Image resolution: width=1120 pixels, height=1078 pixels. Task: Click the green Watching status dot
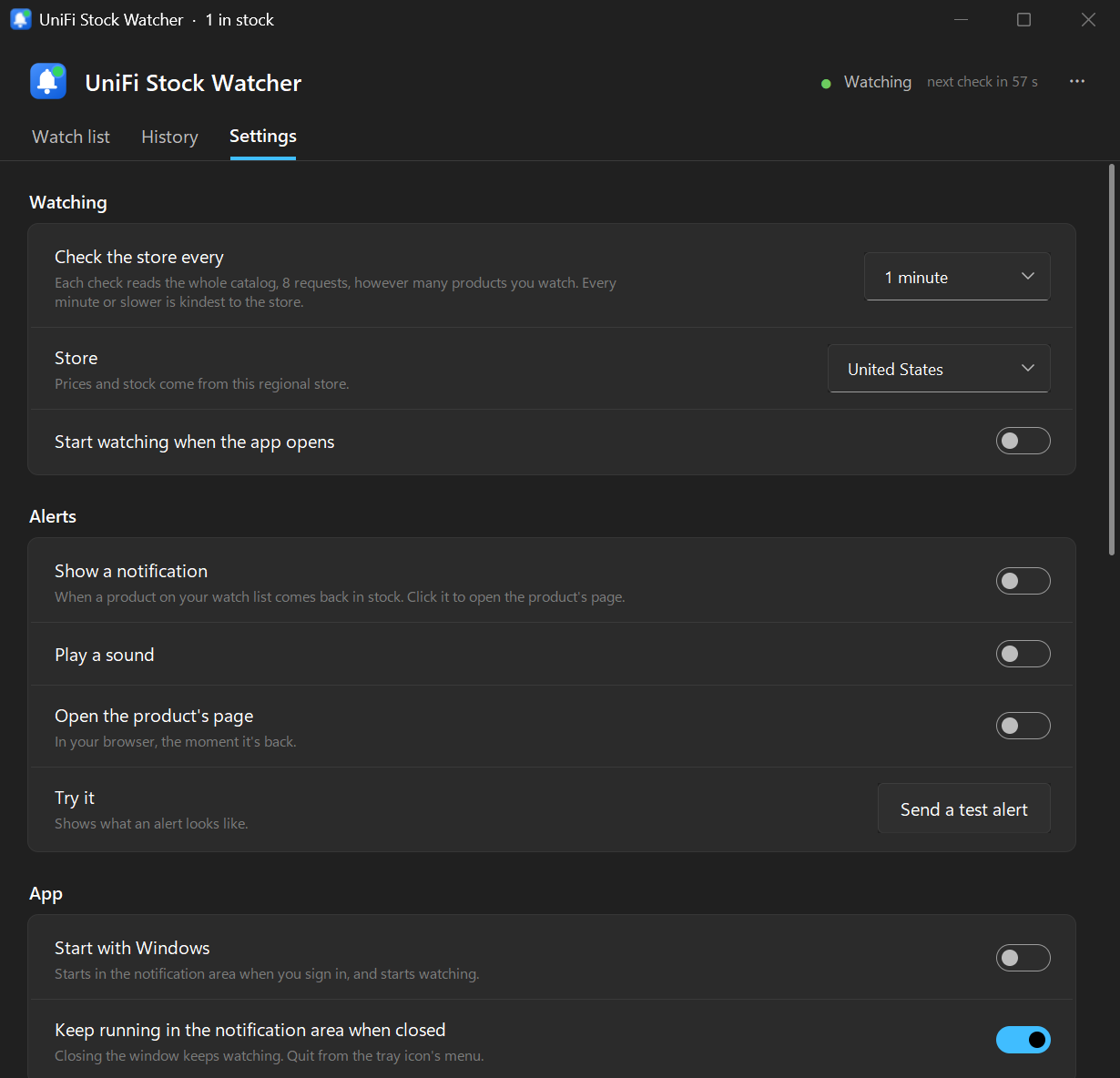point(826,83)
